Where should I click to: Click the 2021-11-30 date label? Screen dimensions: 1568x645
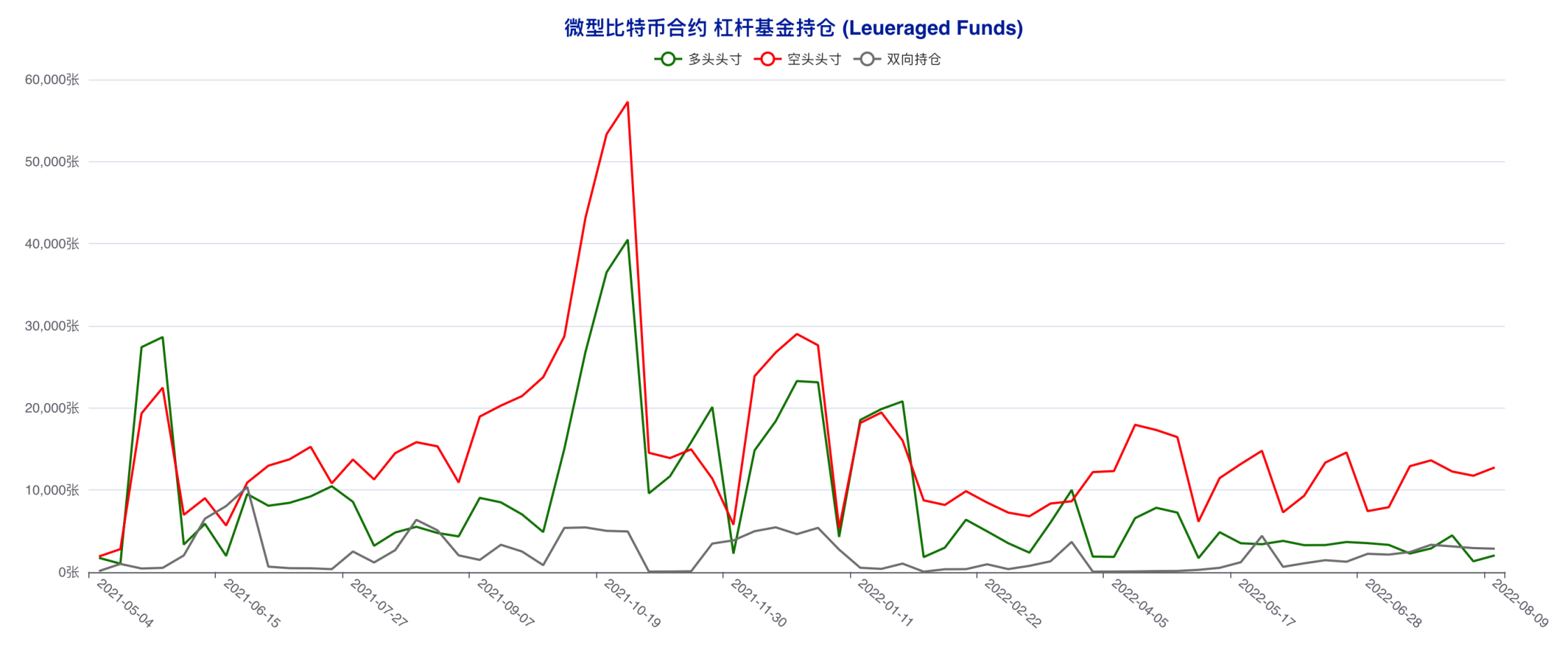(759, 604)
